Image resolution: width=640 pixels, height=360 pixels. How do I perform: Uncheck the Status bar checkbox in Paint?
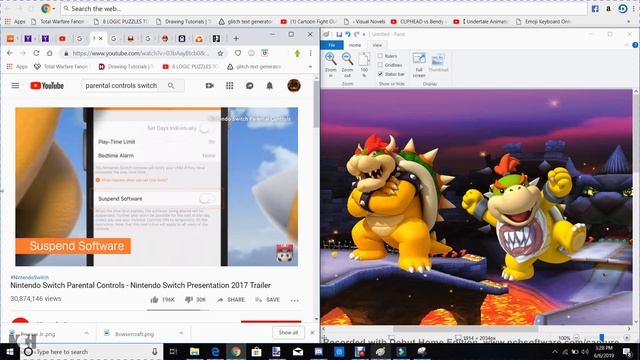click(380, 74)
